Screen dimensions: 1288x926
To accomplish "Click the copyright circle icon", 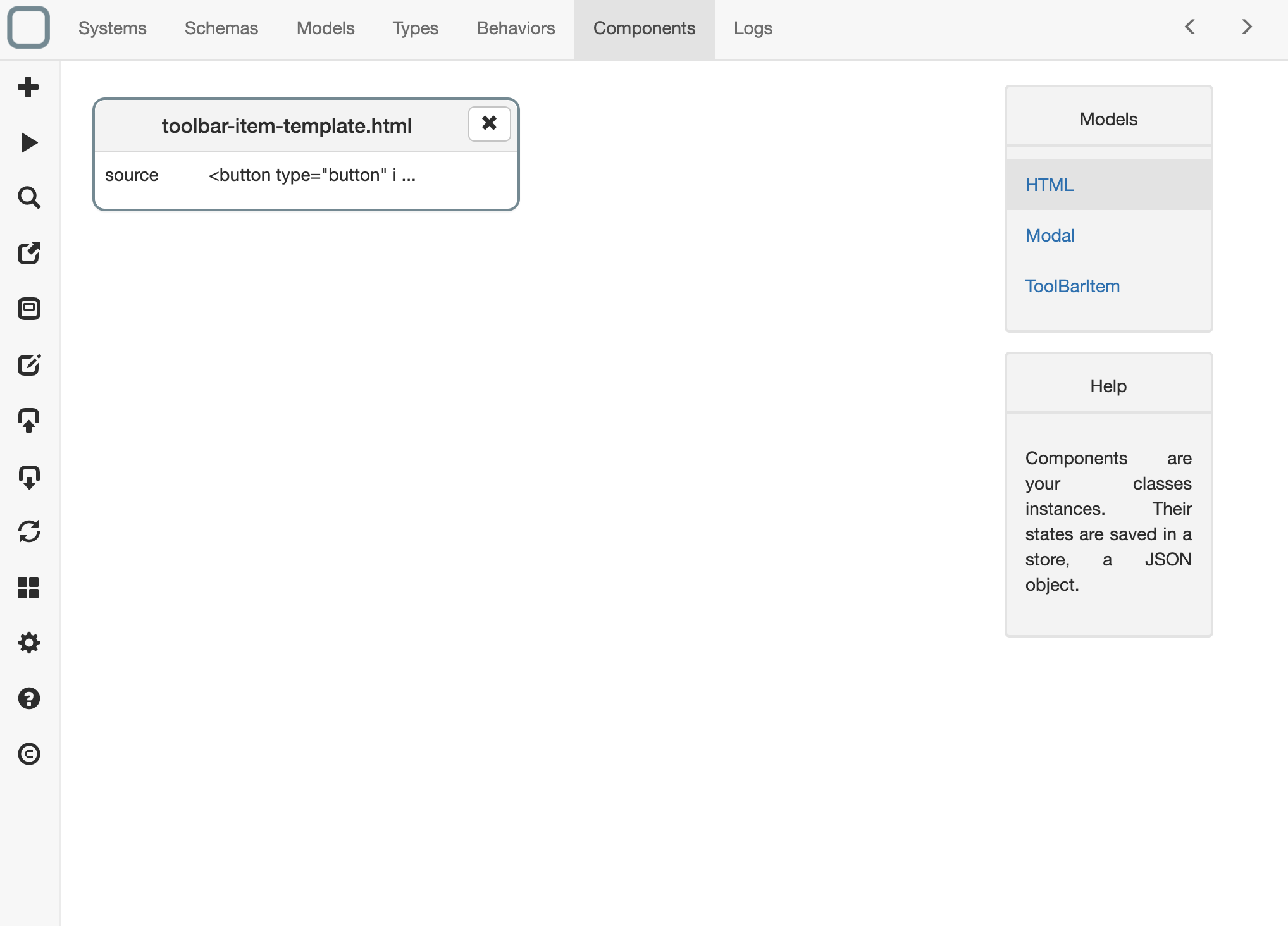I will click(28, 754).
